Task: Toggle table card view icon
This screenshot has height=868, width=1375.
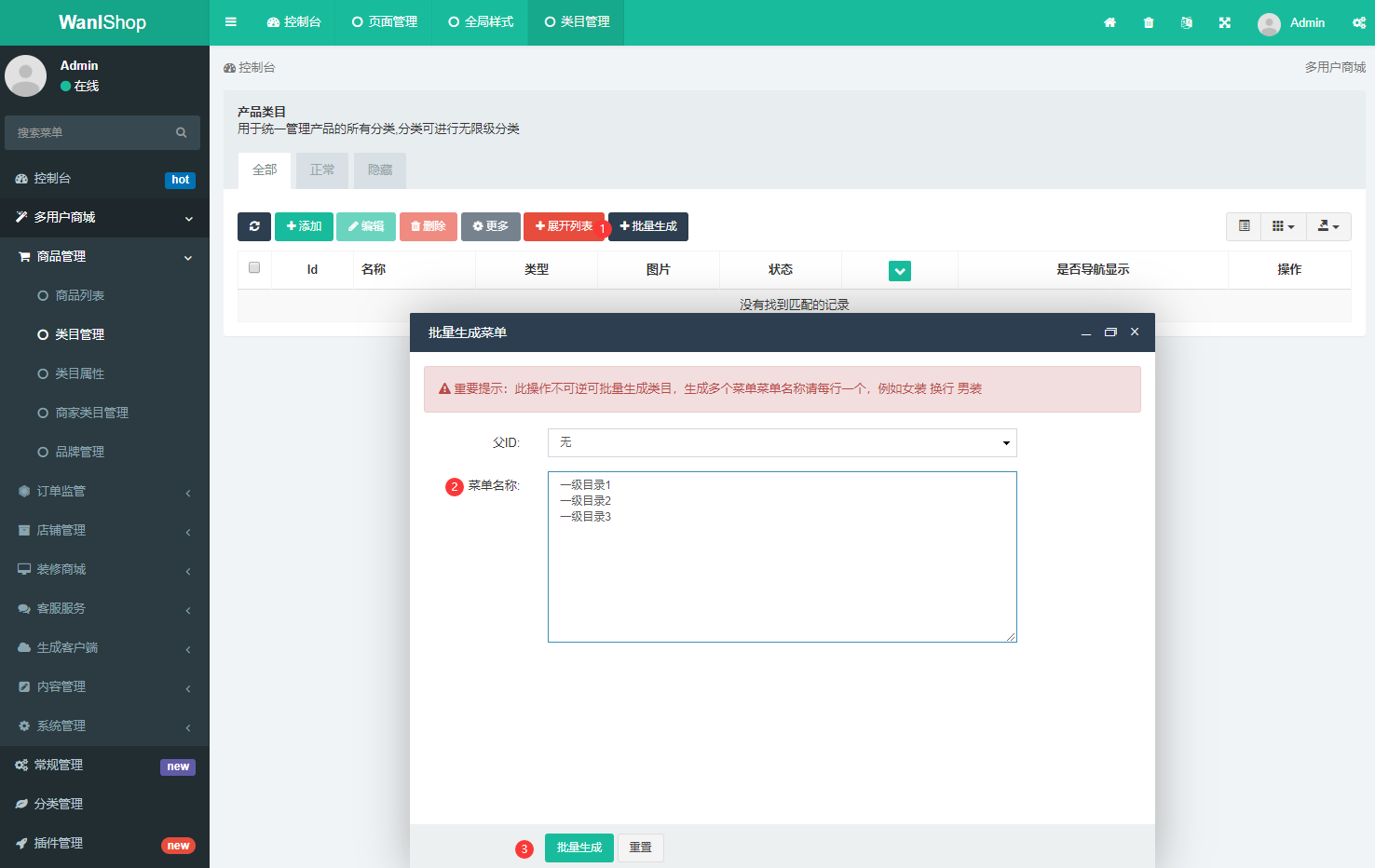Action: 1244,226
